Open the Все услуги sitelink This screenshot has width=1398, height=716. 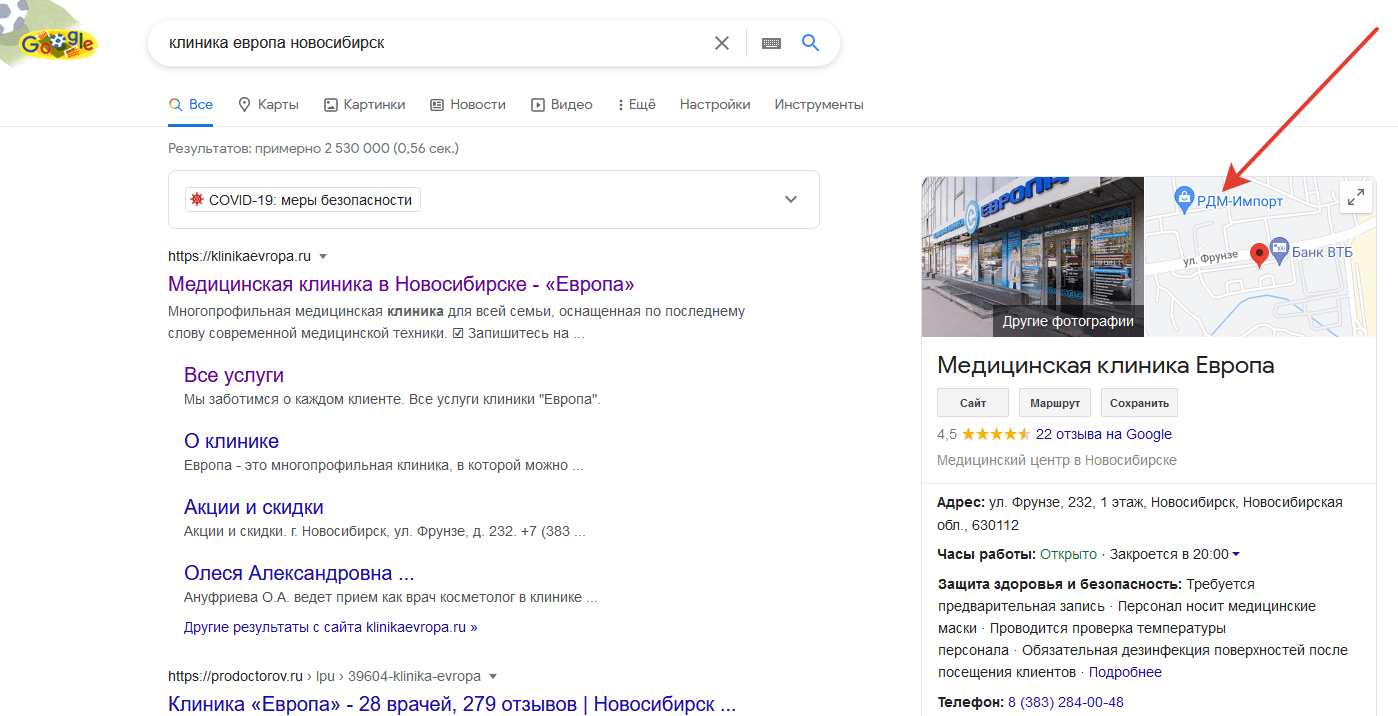[x=234, y=375]
